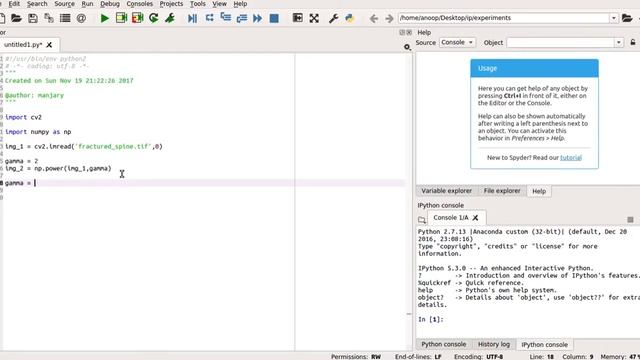The image size is (640, 360).
Task: Open the Edit menu
Action: (14, 4)
